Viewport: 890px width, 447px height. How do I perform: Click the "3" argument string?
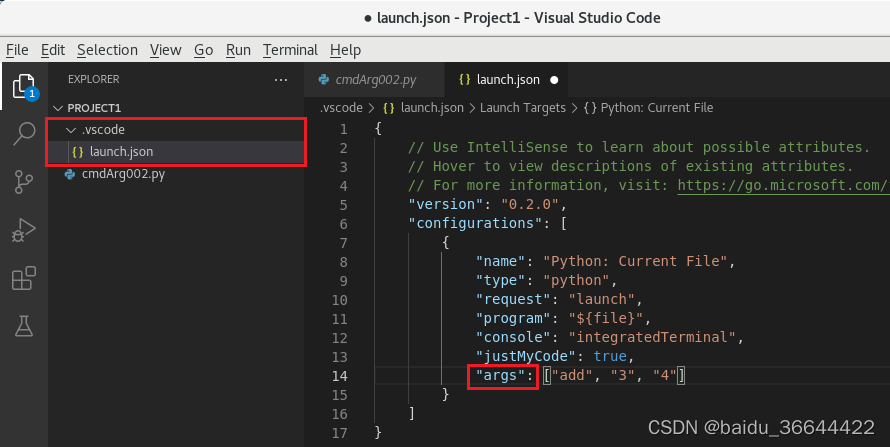click(623, 376)
